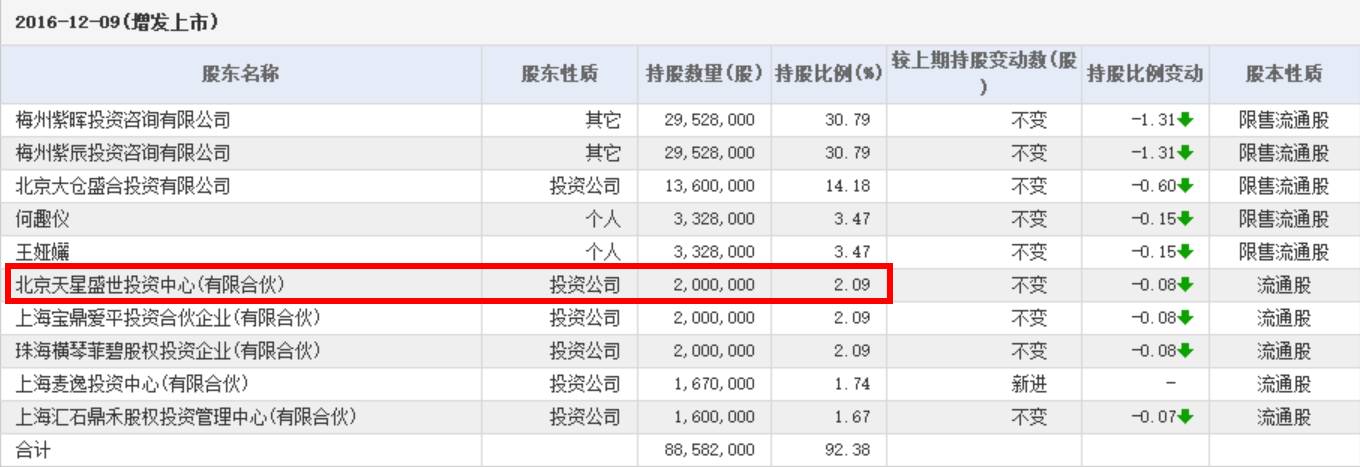The width and height of the screenshot is (1360, 467).
Task: Select shareholder 上海汇石鼎禾股权投资管理中心
Action: click(187, 417)
